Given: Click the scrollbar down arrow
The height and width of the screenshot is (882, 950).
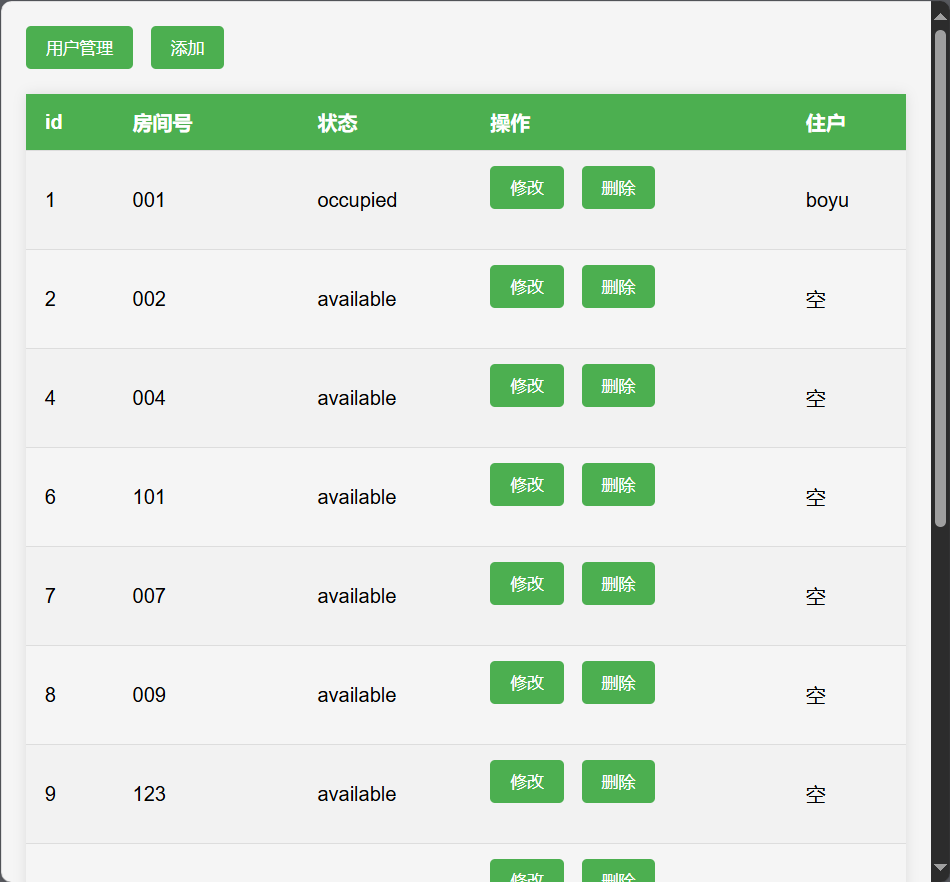Looking at the screenshot, I should [x=940, y=867].
